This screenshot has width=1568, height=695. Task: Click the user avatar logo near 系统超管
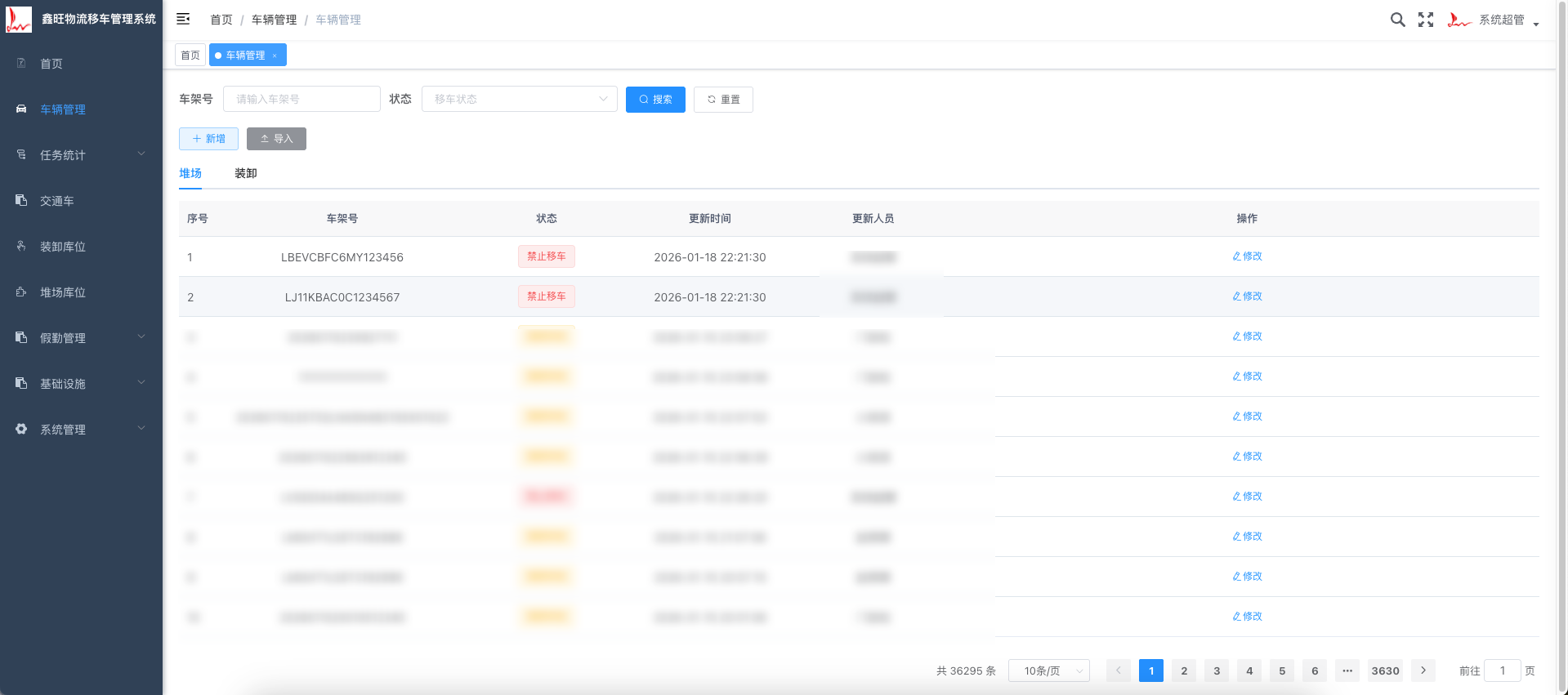(x=1459, y=20)
